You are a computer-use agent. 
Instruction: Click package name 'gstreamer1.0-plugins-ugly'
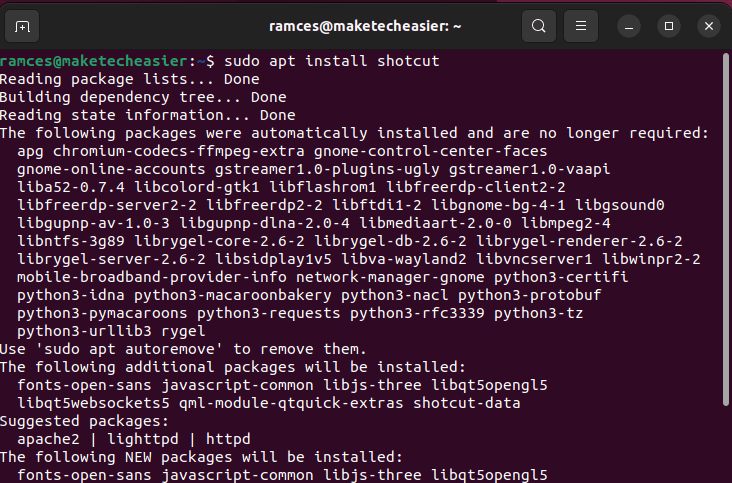pos(327,169)
